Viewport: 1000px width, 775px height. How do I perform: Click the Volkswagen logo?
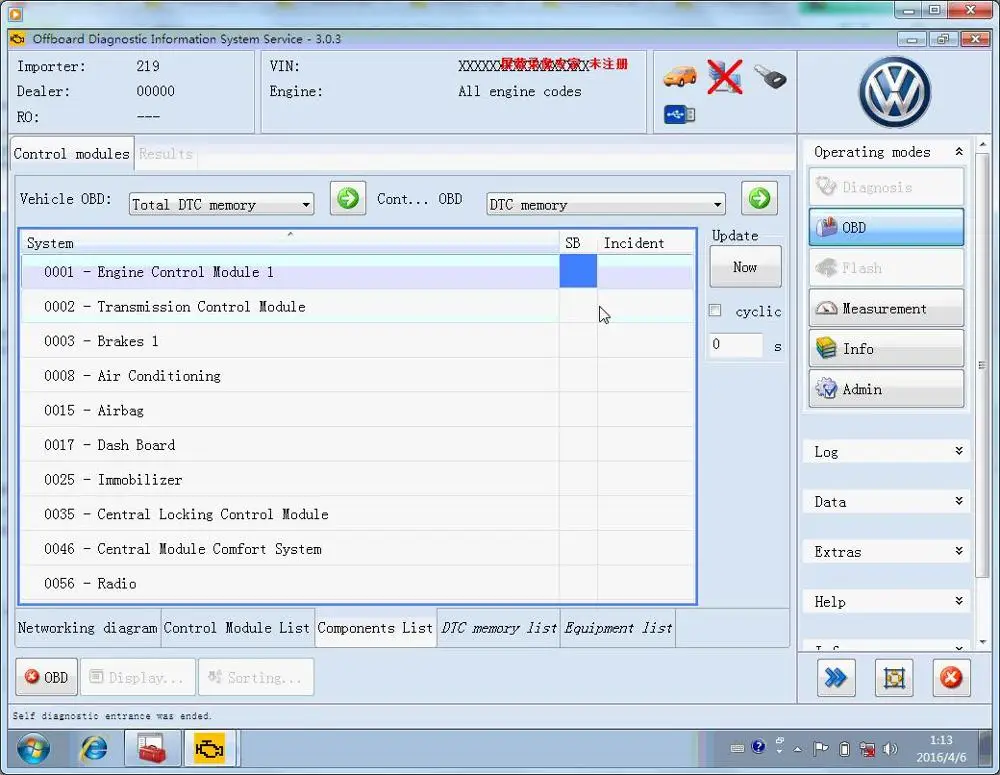coord(895,92)
